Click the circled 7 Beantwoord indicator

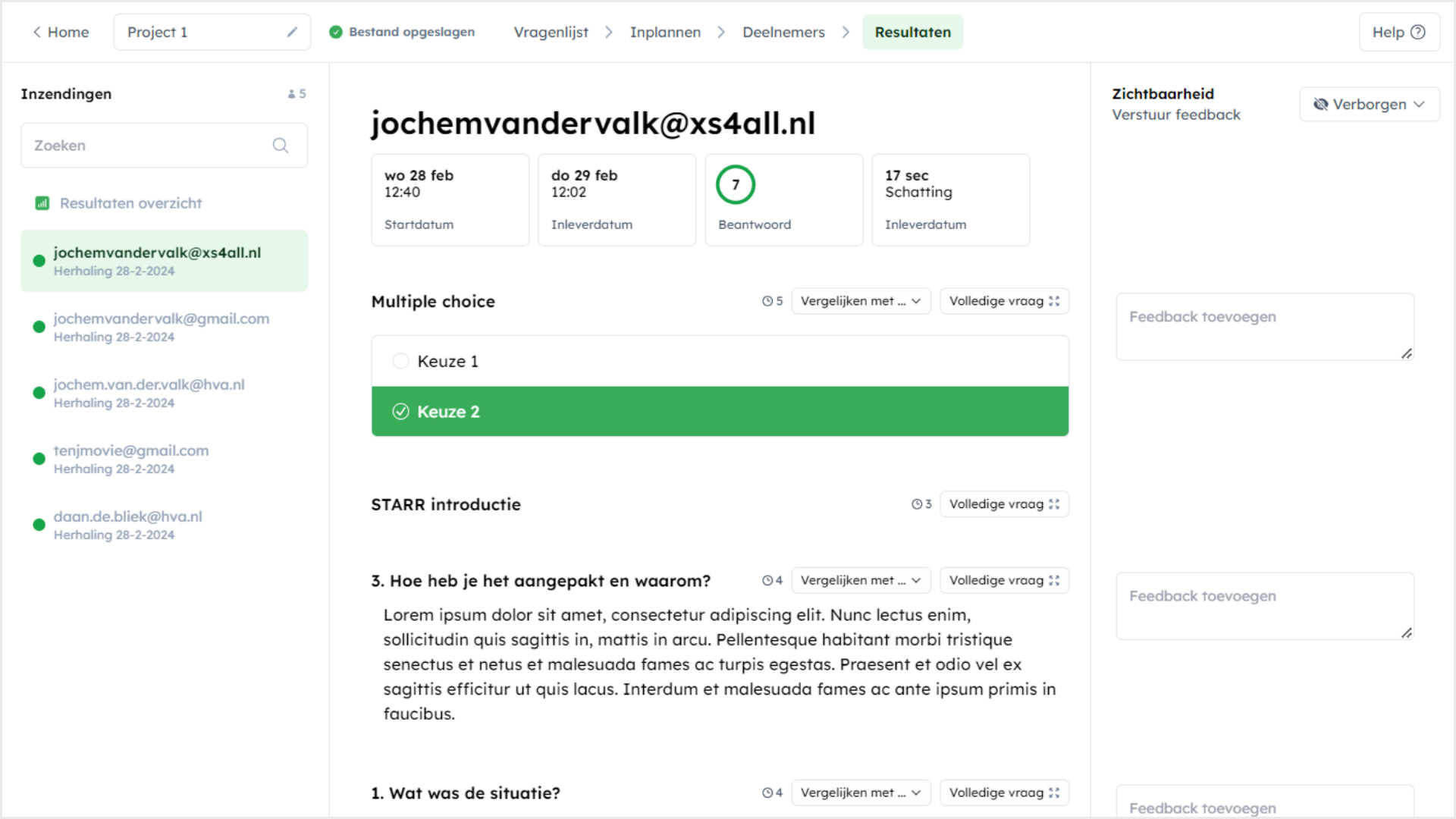click(735, 184)
